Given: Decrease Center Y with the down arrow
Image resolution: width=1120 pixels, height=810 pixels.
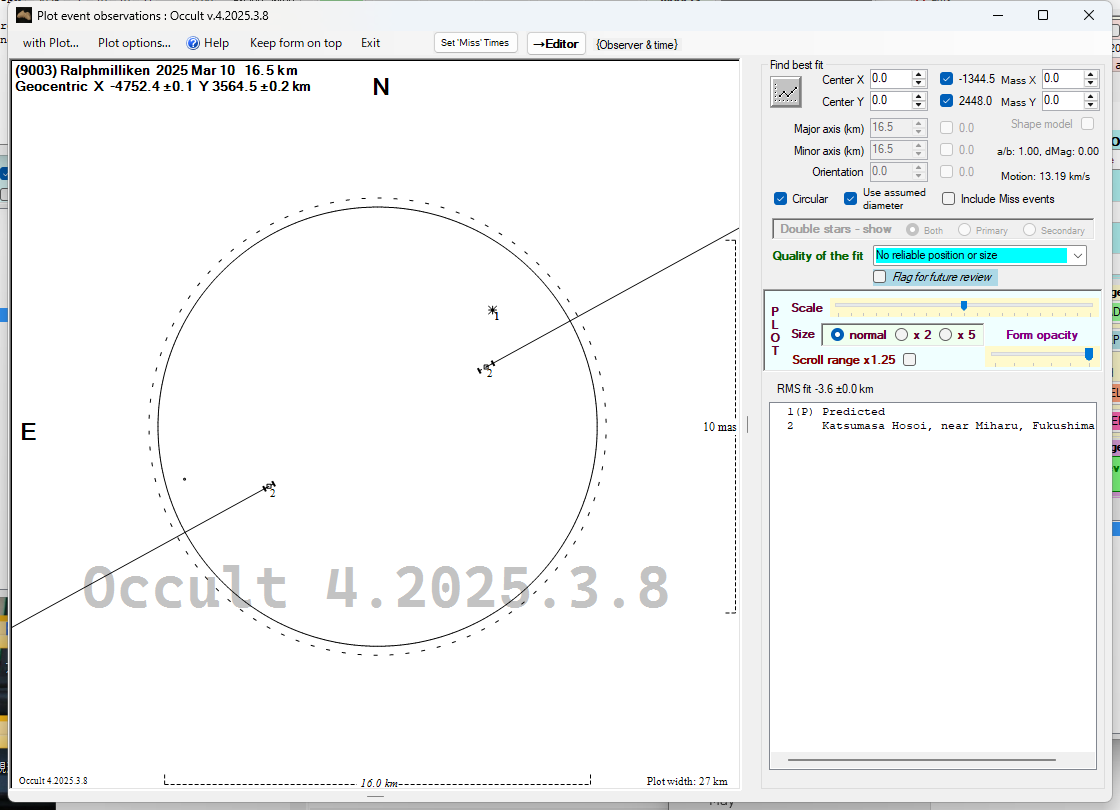Looking at the screenshot, I should coord(919,106).
